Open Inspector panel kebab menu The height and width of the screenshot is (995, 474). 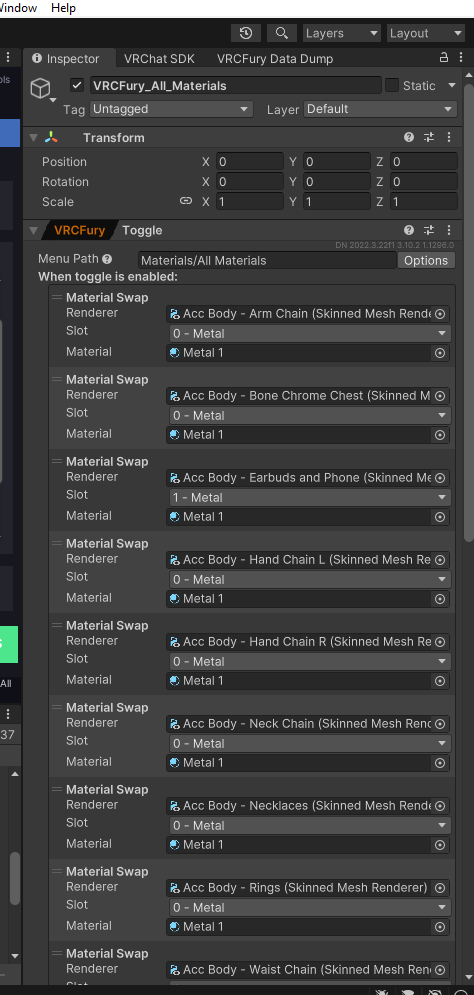click(x=459, y=57)
